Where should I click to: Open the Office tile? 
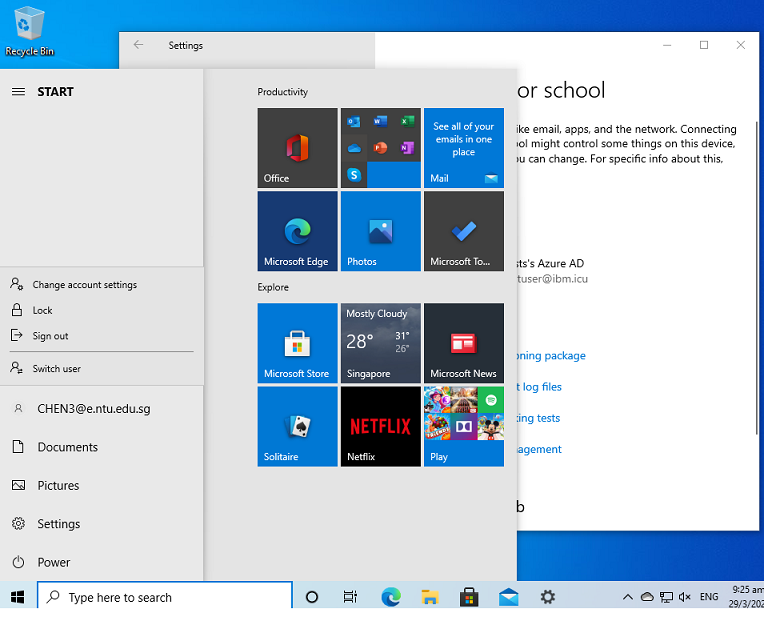297,148
